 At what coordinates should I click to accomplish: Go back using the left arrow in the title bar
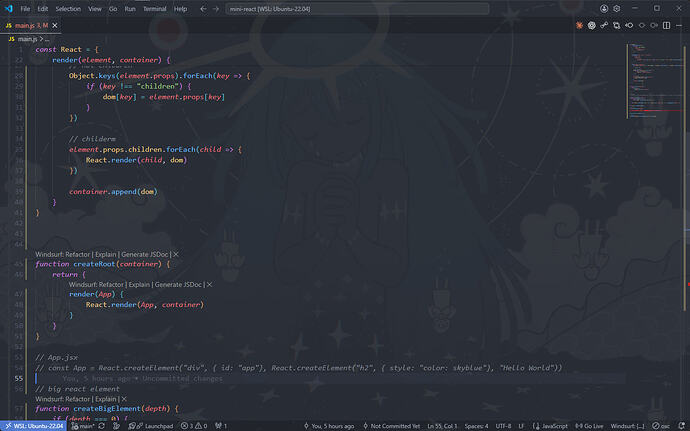(203, 9)
